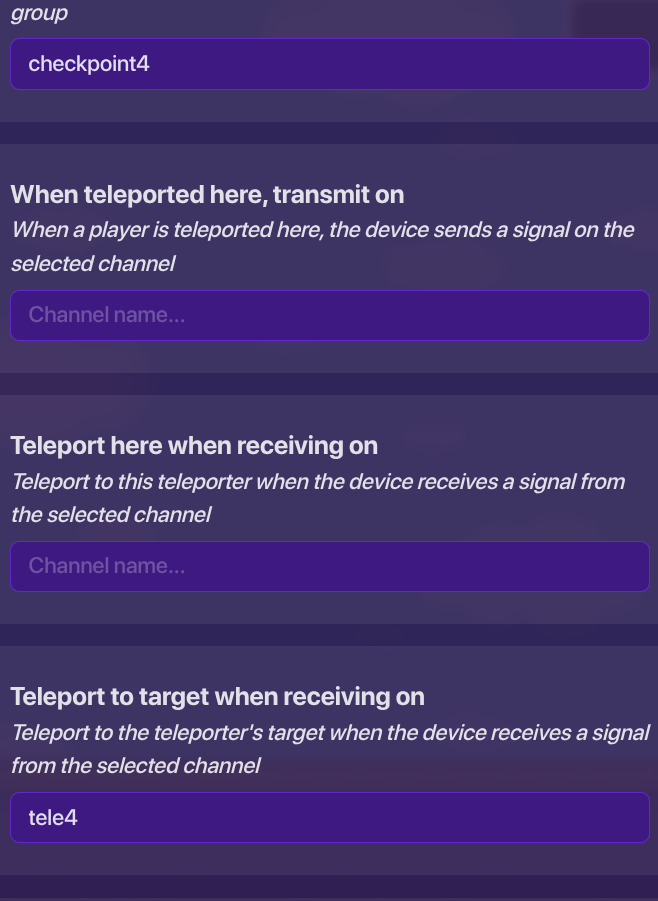The image size is (658, 901).
Task: Click the "group" label text
Action: coord(39,14)
